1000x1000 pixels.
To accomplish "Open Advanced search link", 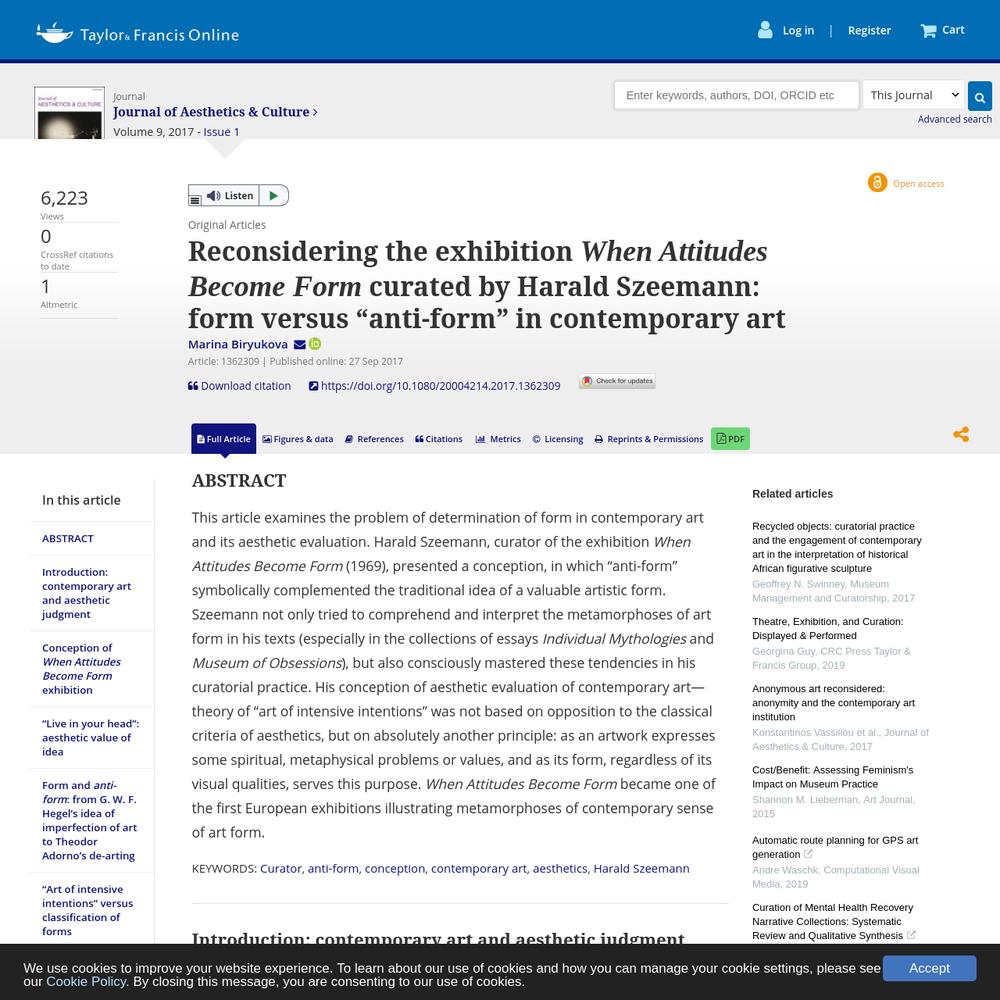I will coord(955,119).
